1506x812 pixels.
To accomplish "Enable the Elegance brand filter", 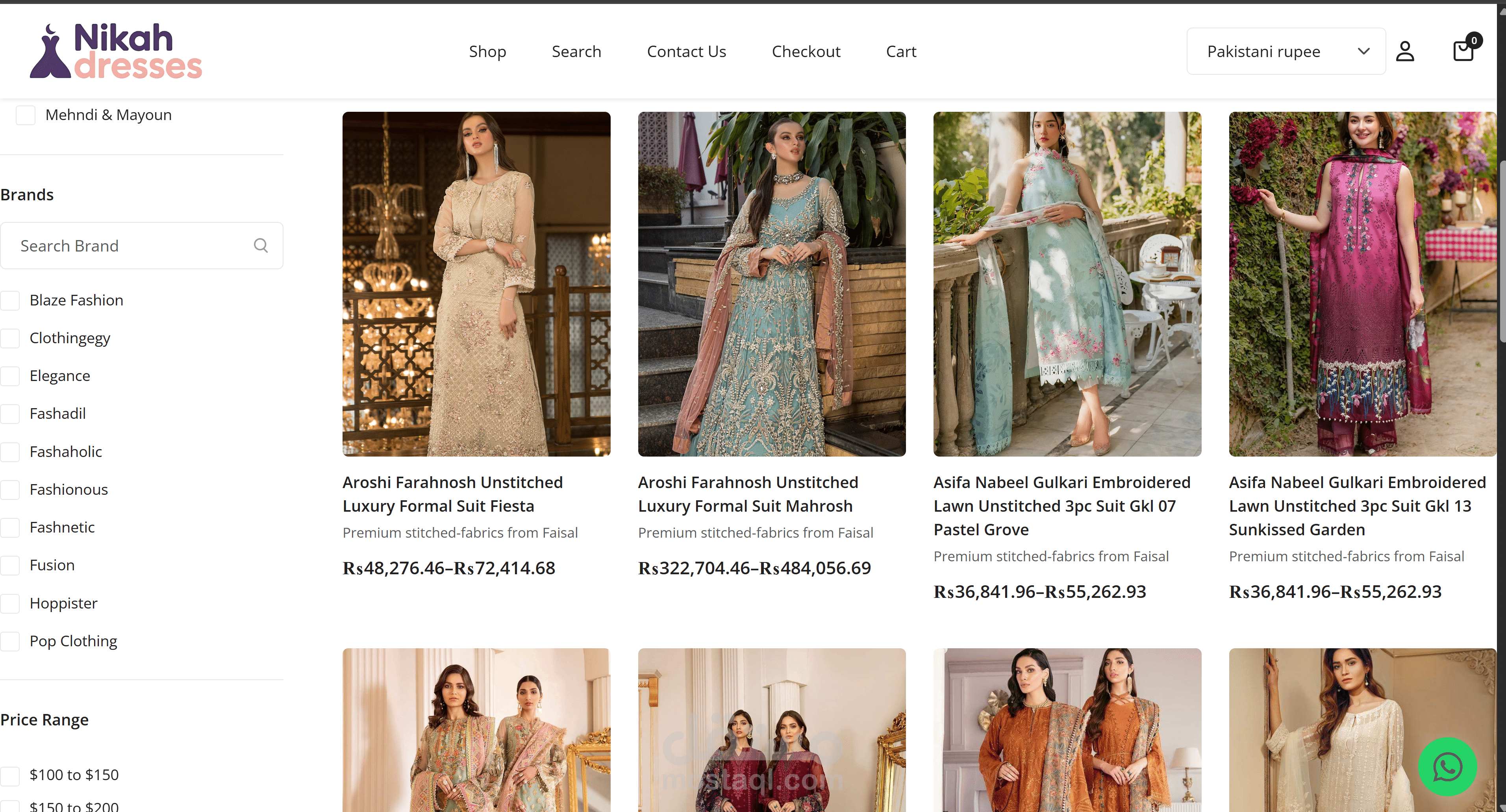I will tap(10, 376).
